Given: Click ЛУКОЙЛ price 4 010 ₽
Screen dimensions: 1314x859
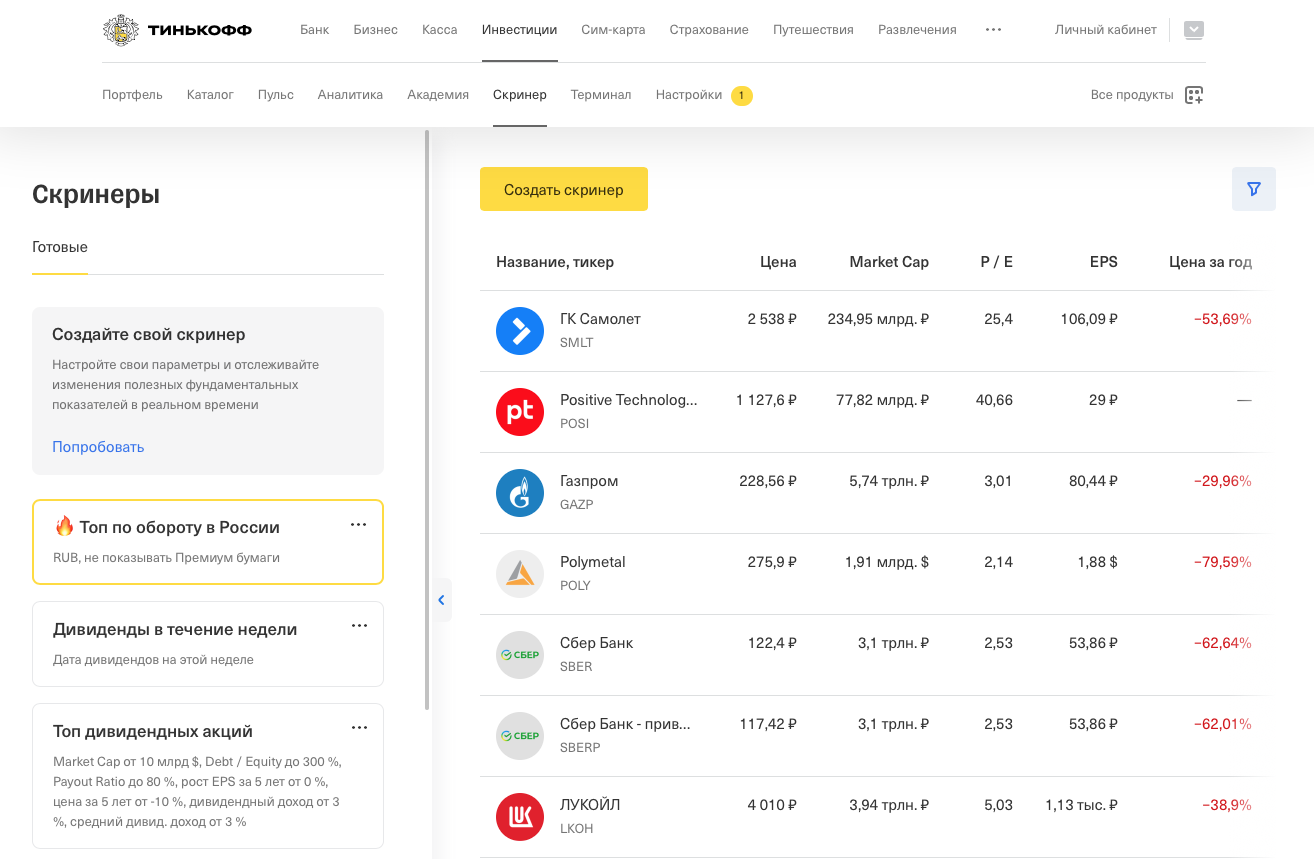Looking at the screenshot, I should 772,805.
